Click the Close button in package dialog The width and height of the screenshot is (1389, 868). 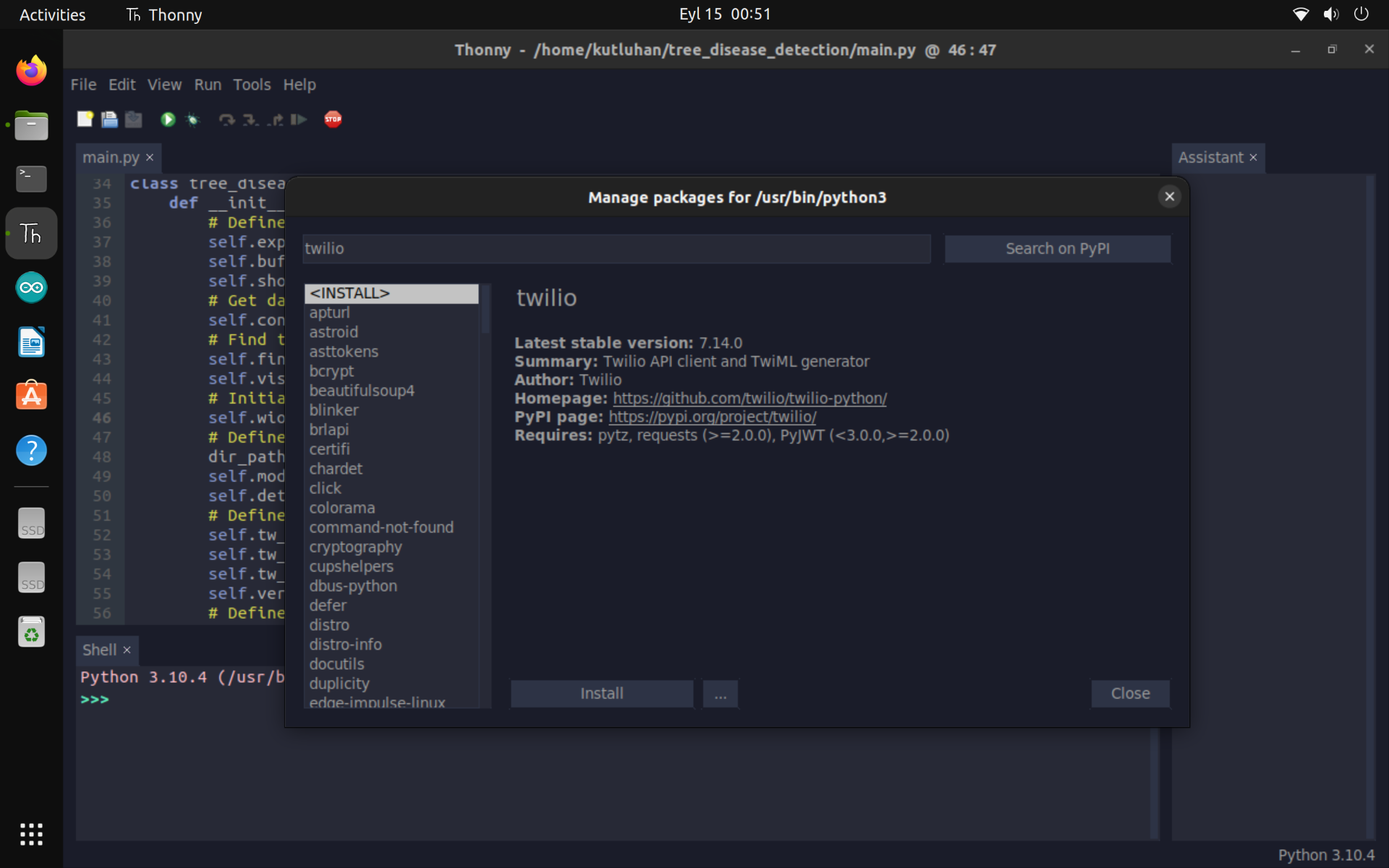click(1130, 694)
